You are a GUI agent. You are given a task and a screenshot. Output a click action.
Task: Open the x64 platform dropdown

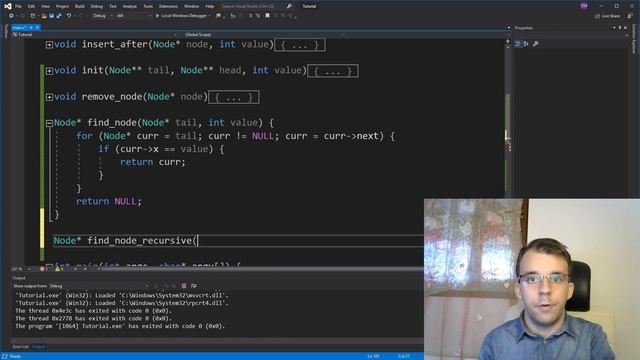click(x=133, y=16)
